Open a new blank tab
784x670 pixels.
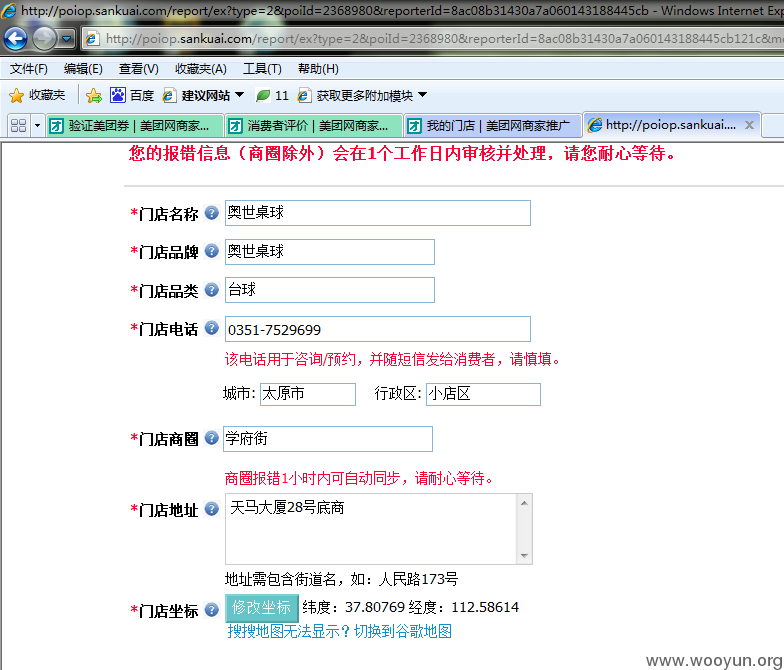point(772,125)
